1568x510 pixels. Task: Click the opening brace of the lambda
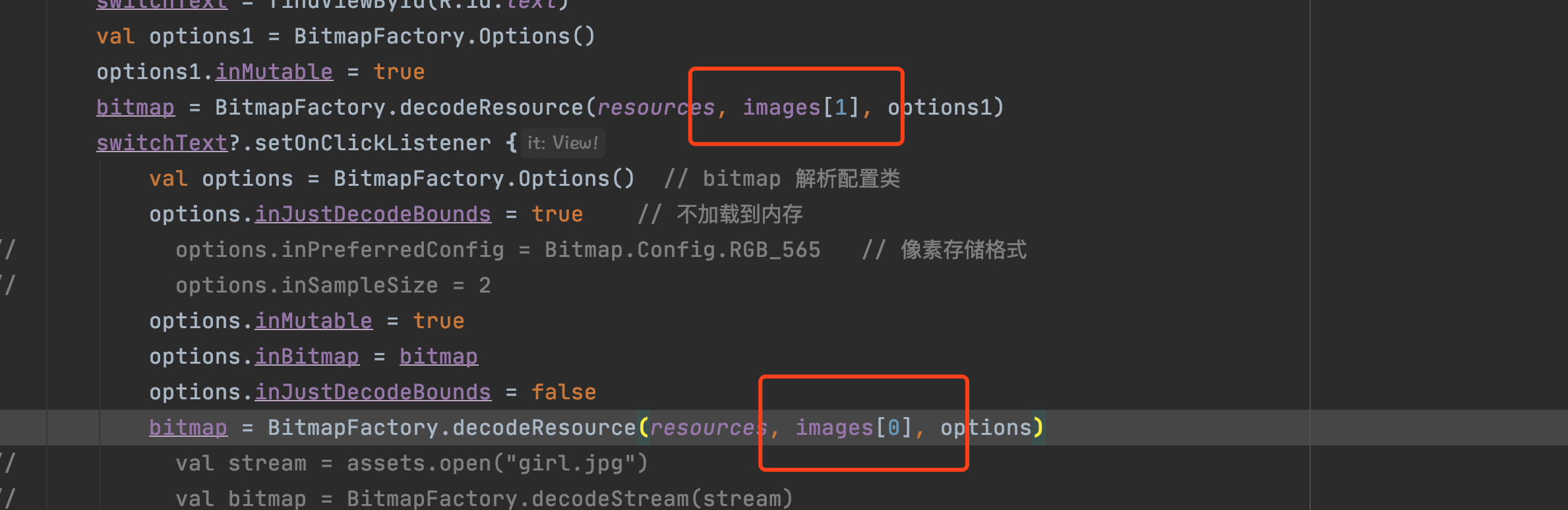tap(511, 143)
